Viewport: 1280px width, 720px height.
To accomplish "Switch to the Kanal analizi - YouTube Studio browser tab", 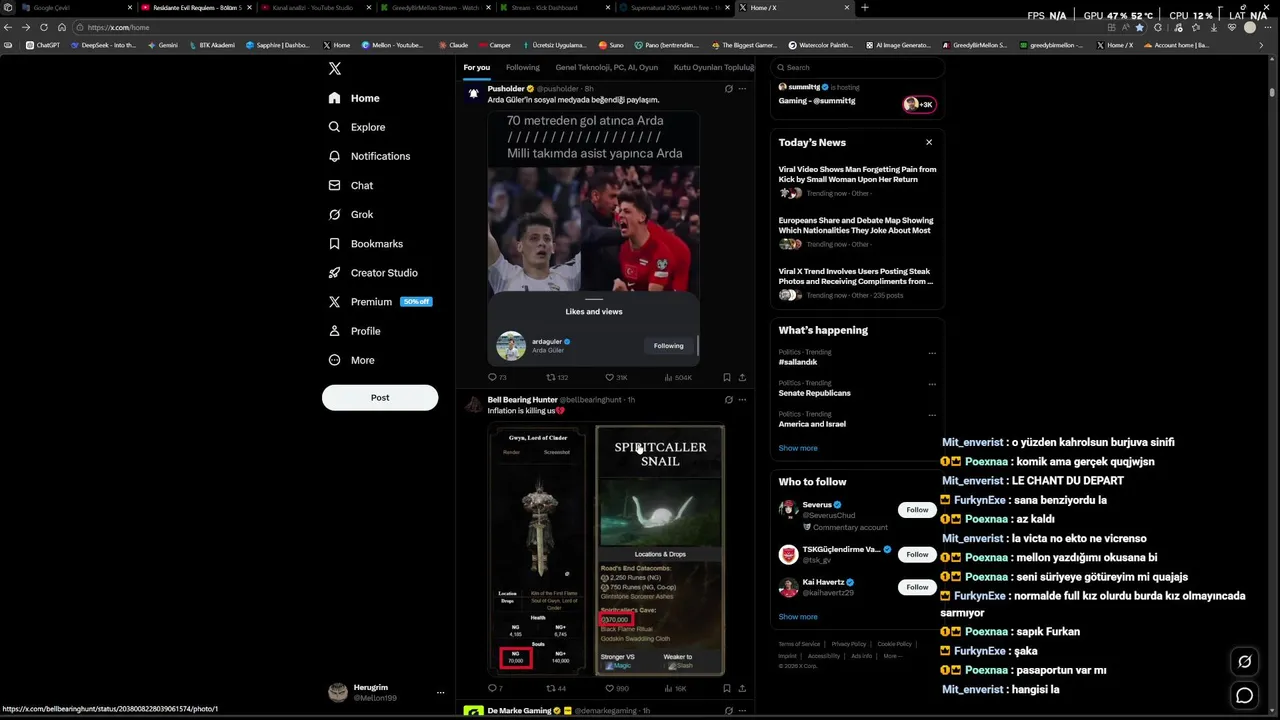I will tap(315, 7).
